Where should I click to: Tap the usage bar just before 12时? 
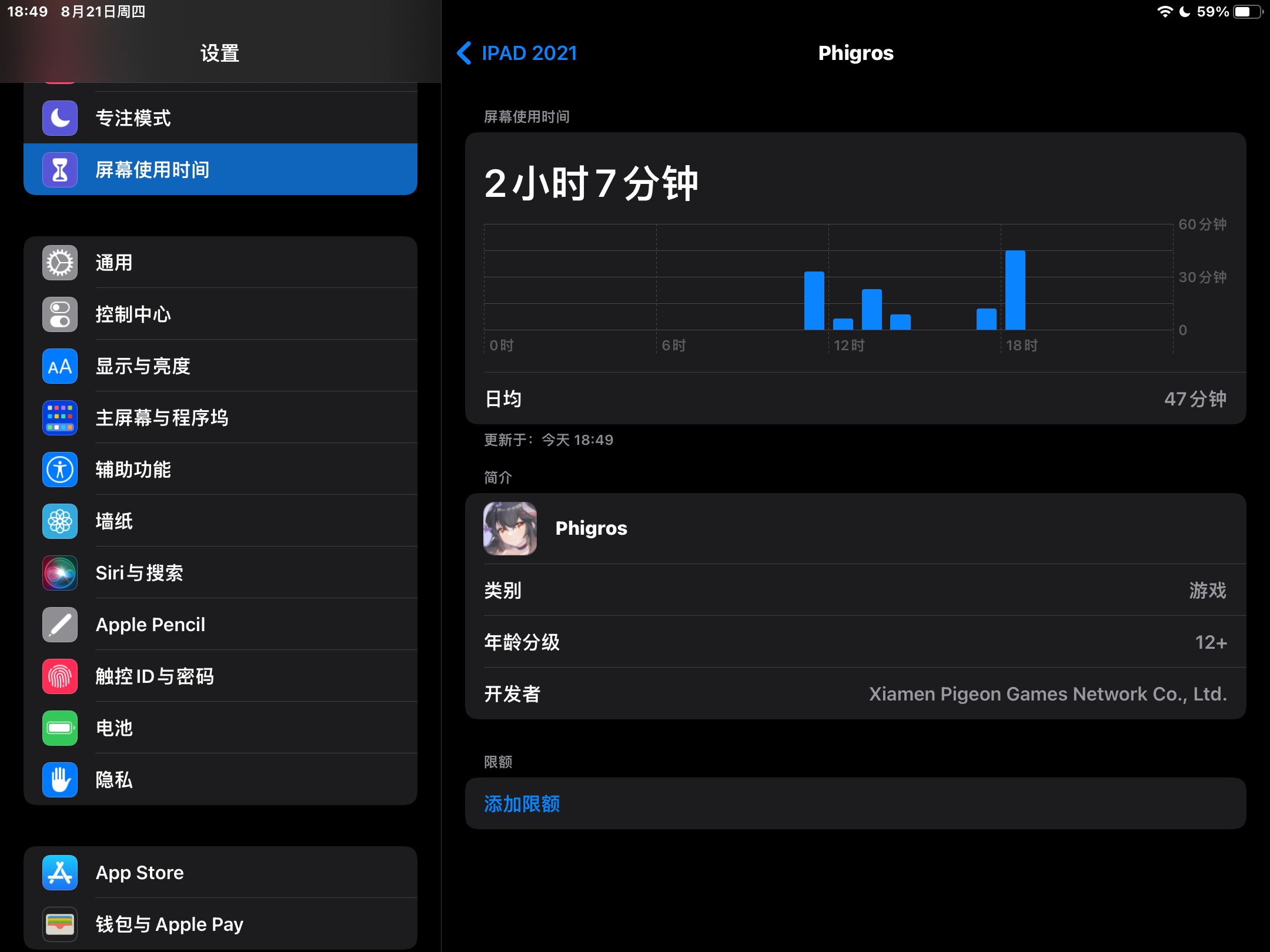(814, 301)
